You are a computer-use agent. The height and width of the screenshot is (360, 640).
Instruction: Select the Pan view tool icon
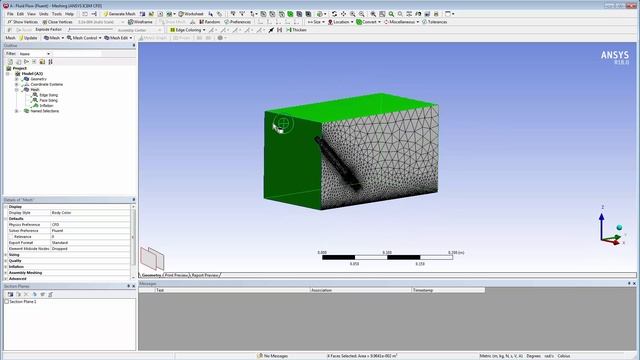pyautogui.click(x=343, y=14)
